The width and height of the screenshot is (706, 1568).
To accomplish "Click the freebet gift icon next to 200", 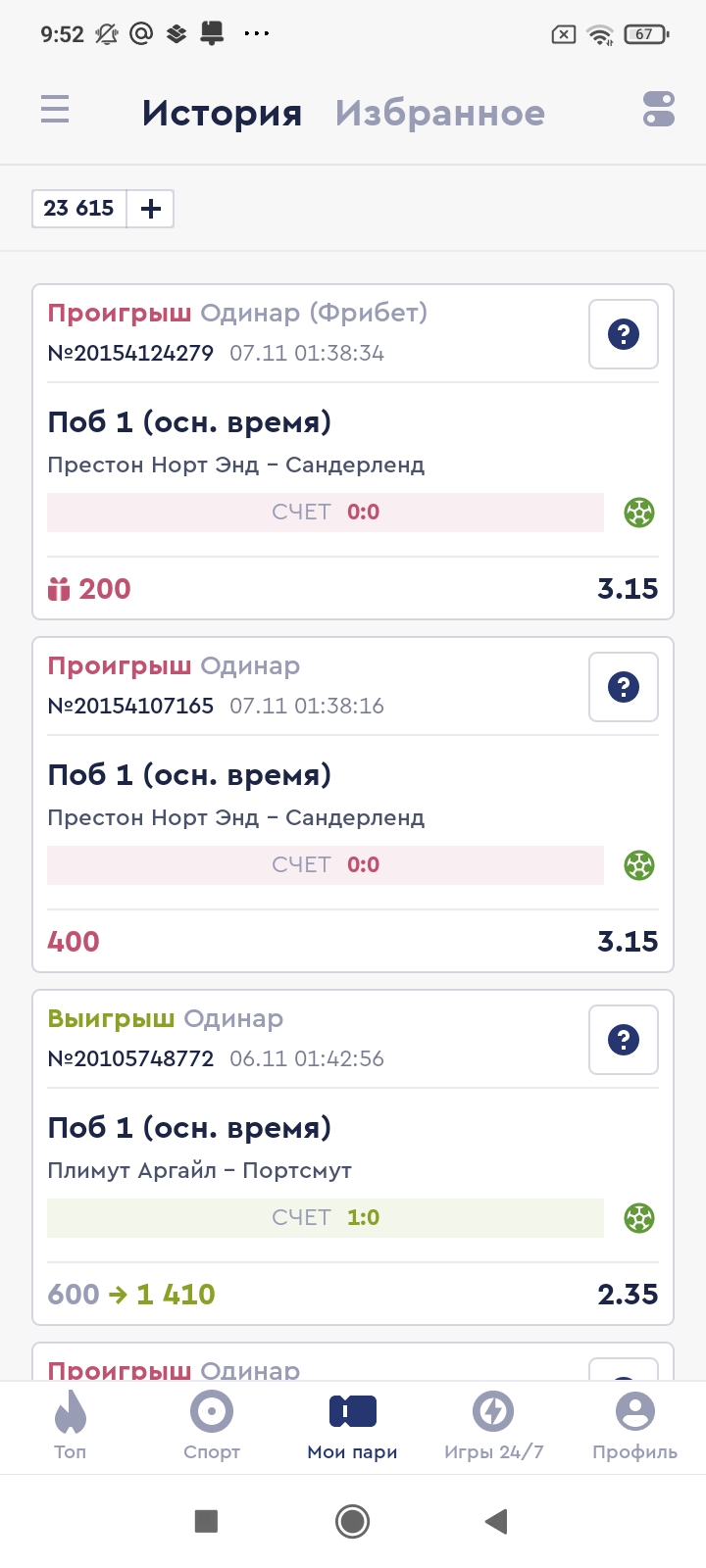I will [x=59, y=589].
